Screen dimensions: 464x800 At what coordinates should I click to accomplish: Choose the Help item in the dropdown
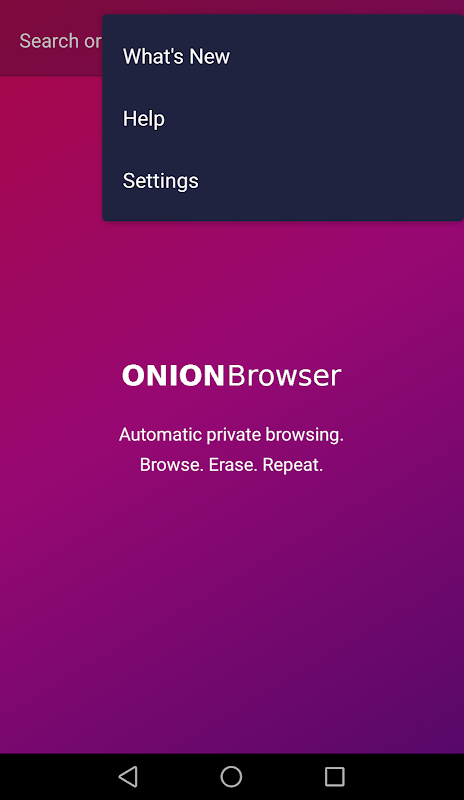click(283, 118)
